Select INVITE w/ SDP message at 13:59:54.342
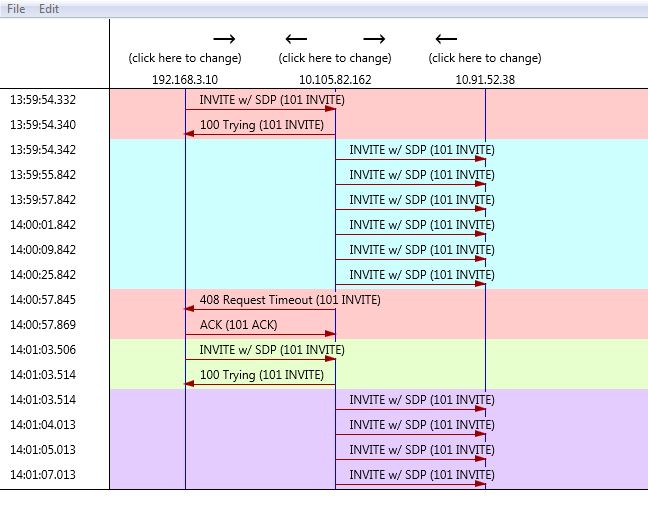648x524 pixels. (422, 150)
